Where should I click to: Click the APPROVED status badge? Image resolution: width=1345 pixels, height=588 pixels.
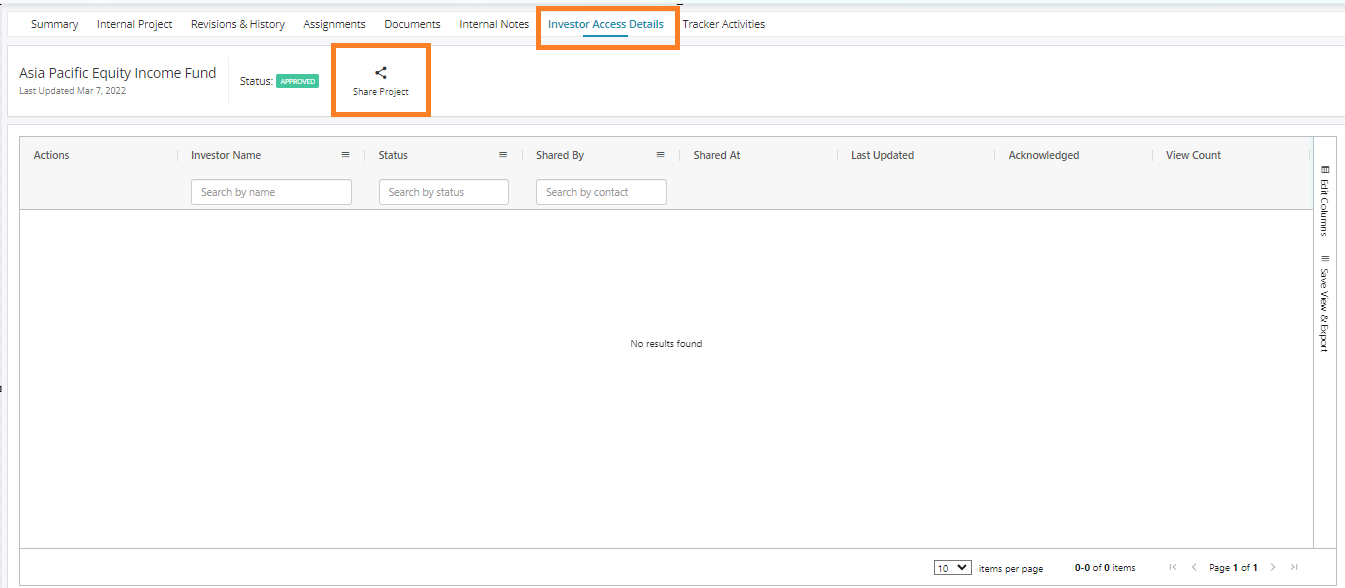point(297,81)
